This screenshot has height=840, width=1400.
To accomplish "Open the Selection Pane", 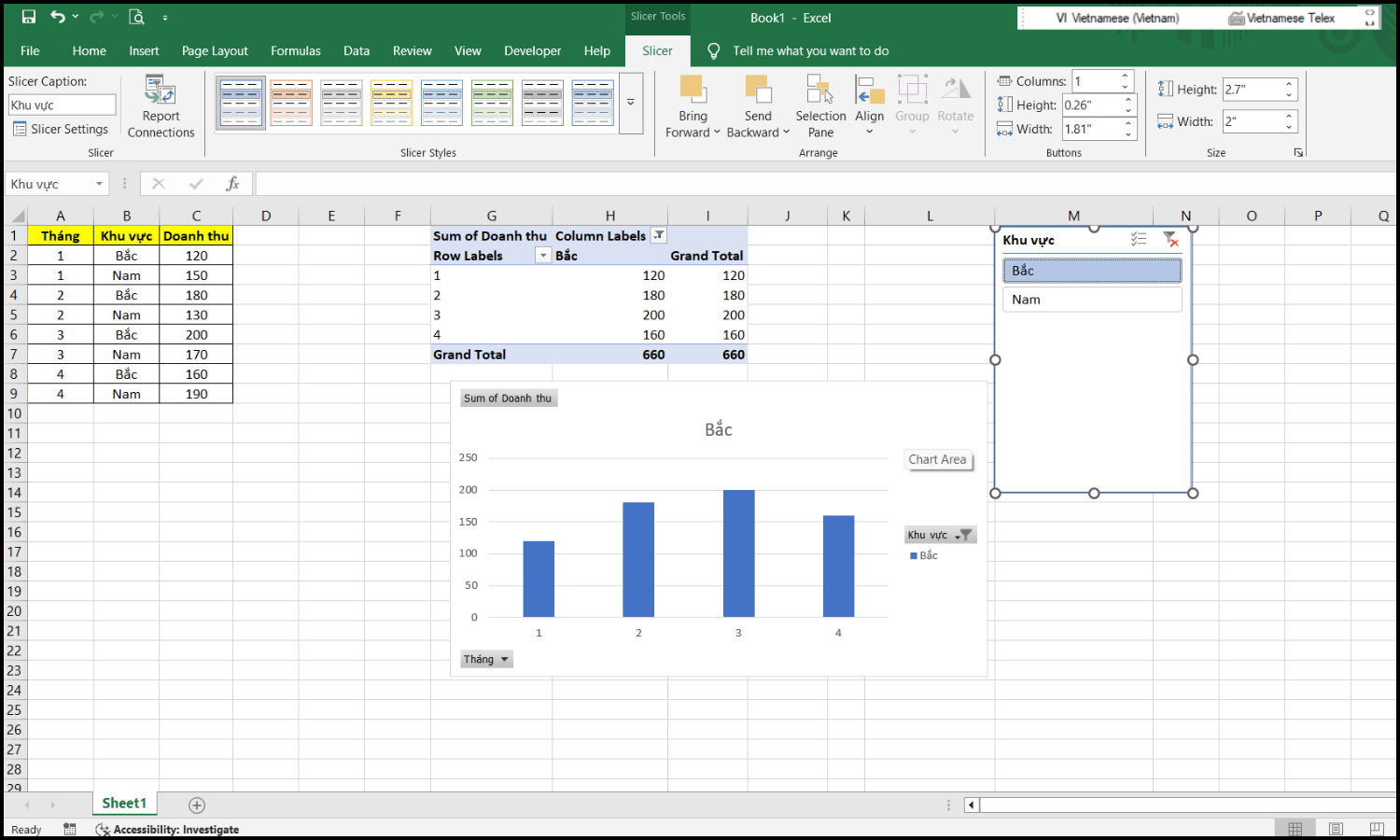I will 819,105.
